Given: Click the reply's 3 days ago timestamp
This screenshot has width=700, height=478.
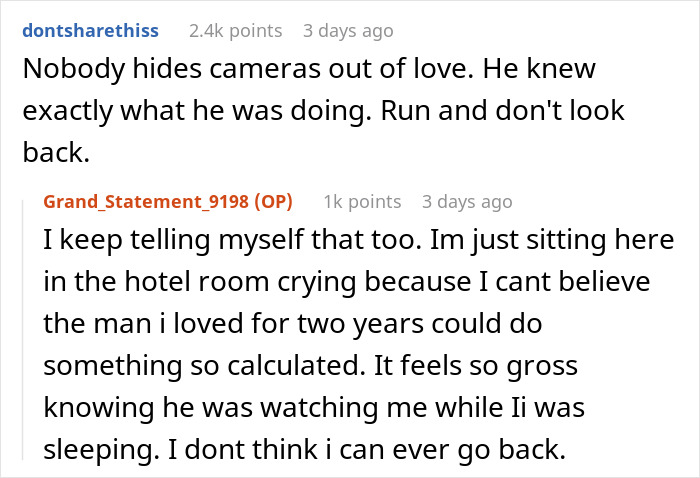Looking at the screenshot, I should (467, 201).
